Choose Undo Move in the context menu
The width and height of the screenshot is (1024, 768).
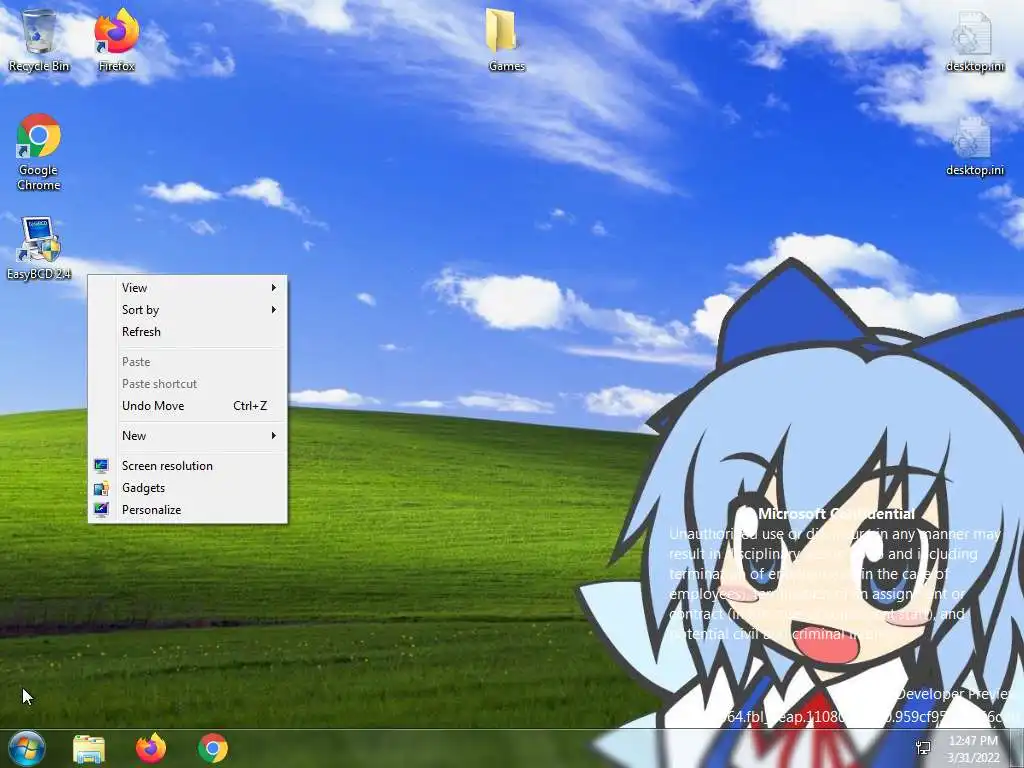(x=187, y=406)
